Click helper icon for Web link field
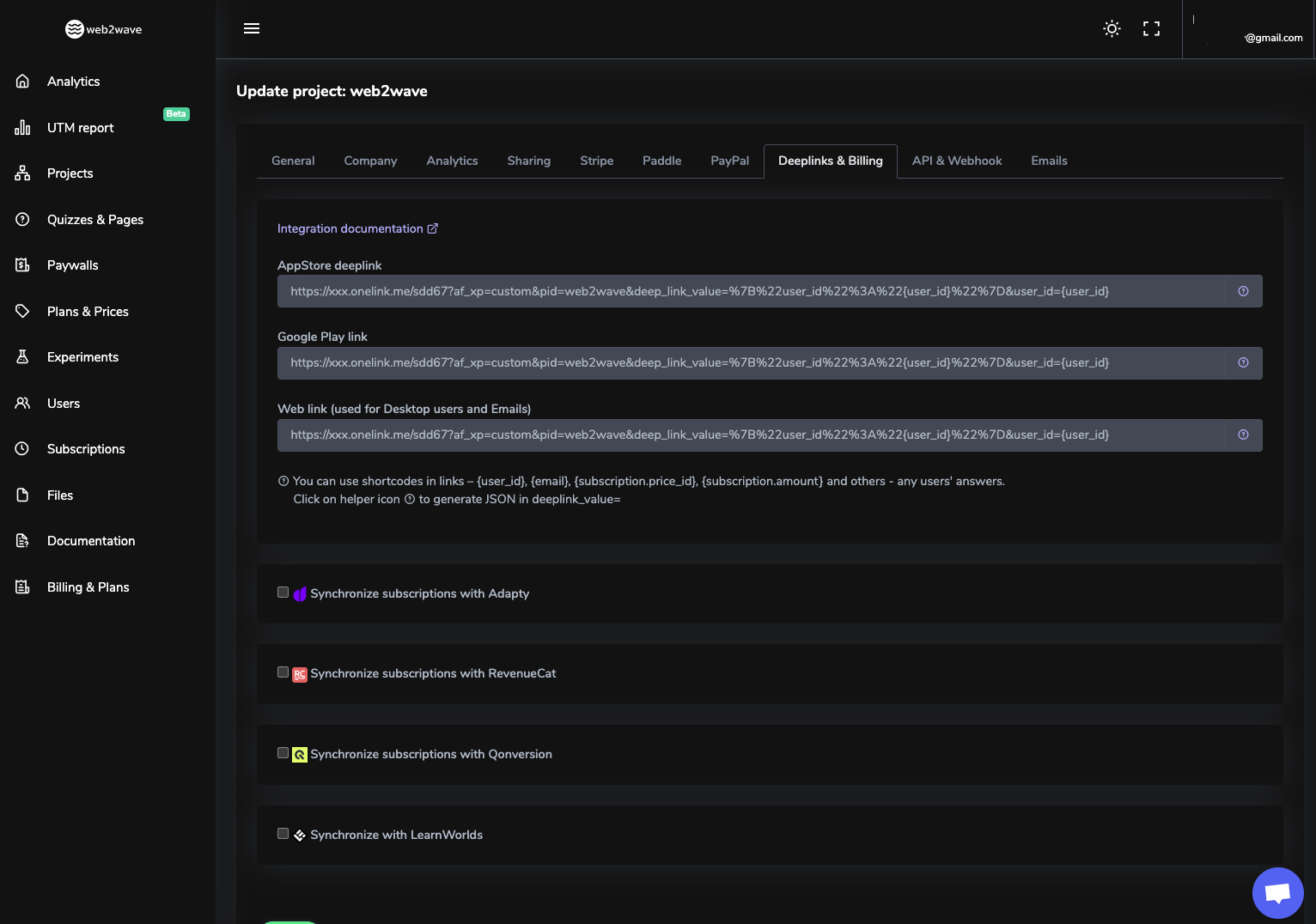This screenshot has width=1316, height=924. click(1243, 435)
